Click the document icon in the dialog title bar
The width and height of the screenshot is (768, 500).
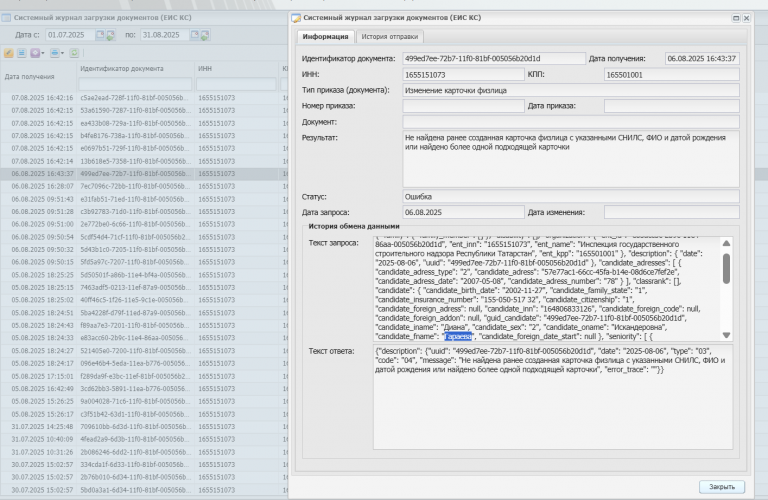pyautogui.click(x=296, y=18)
